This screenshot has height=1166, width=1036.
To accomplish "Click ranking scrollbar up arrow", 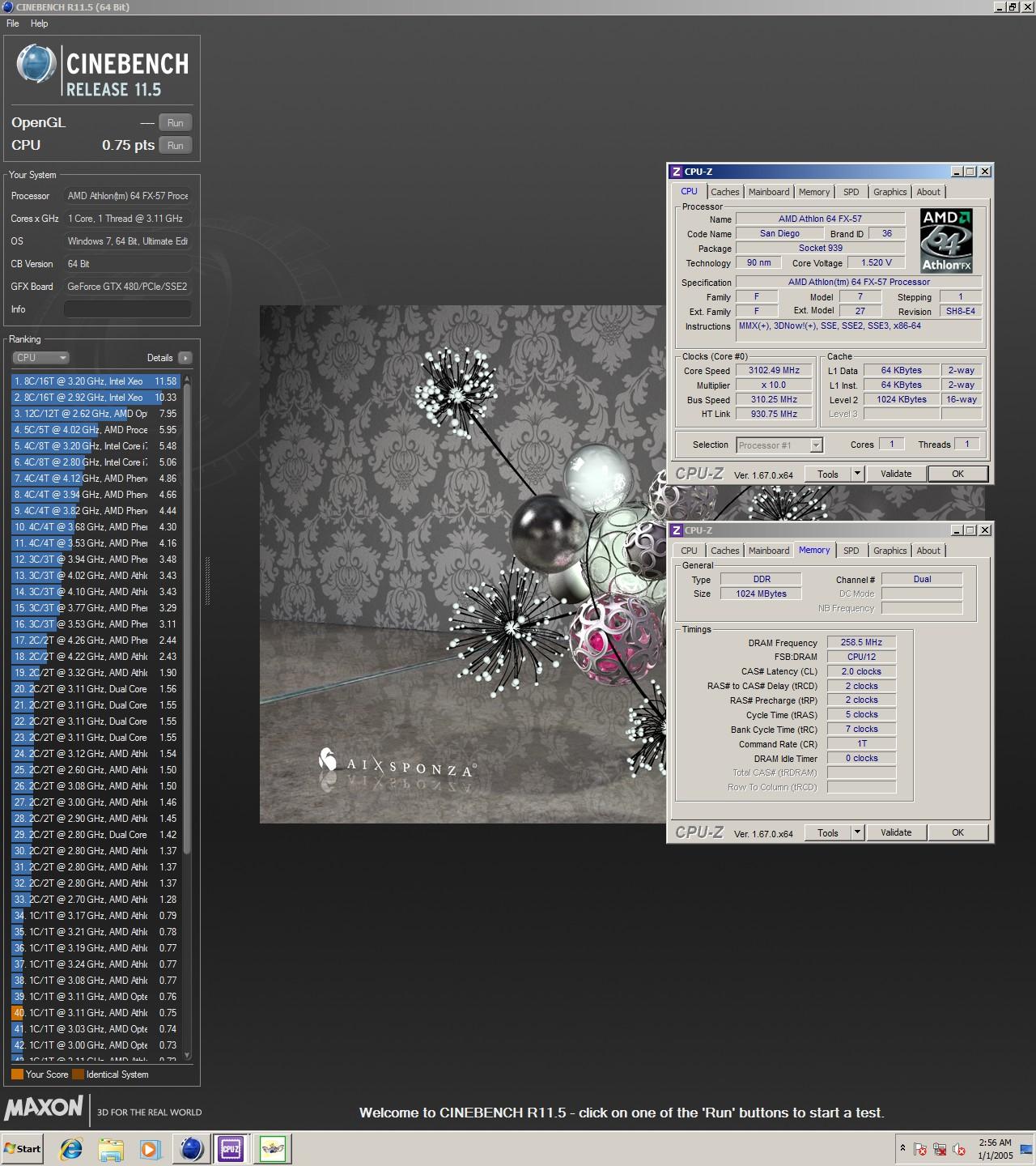I will [188, 379].
